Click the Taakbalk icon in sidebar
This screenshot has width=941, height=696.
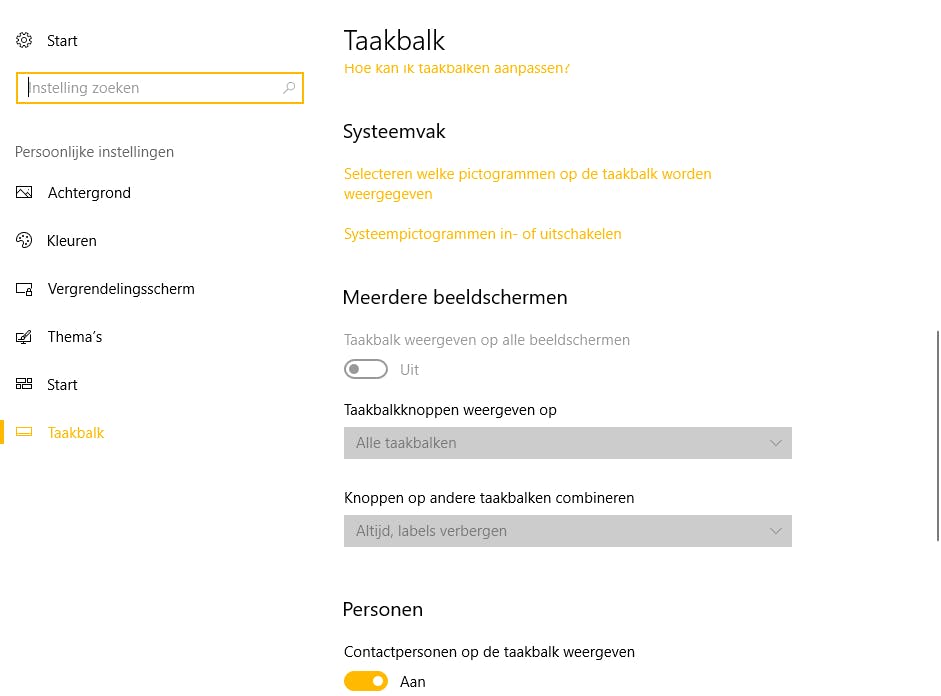tap(24, 433)
